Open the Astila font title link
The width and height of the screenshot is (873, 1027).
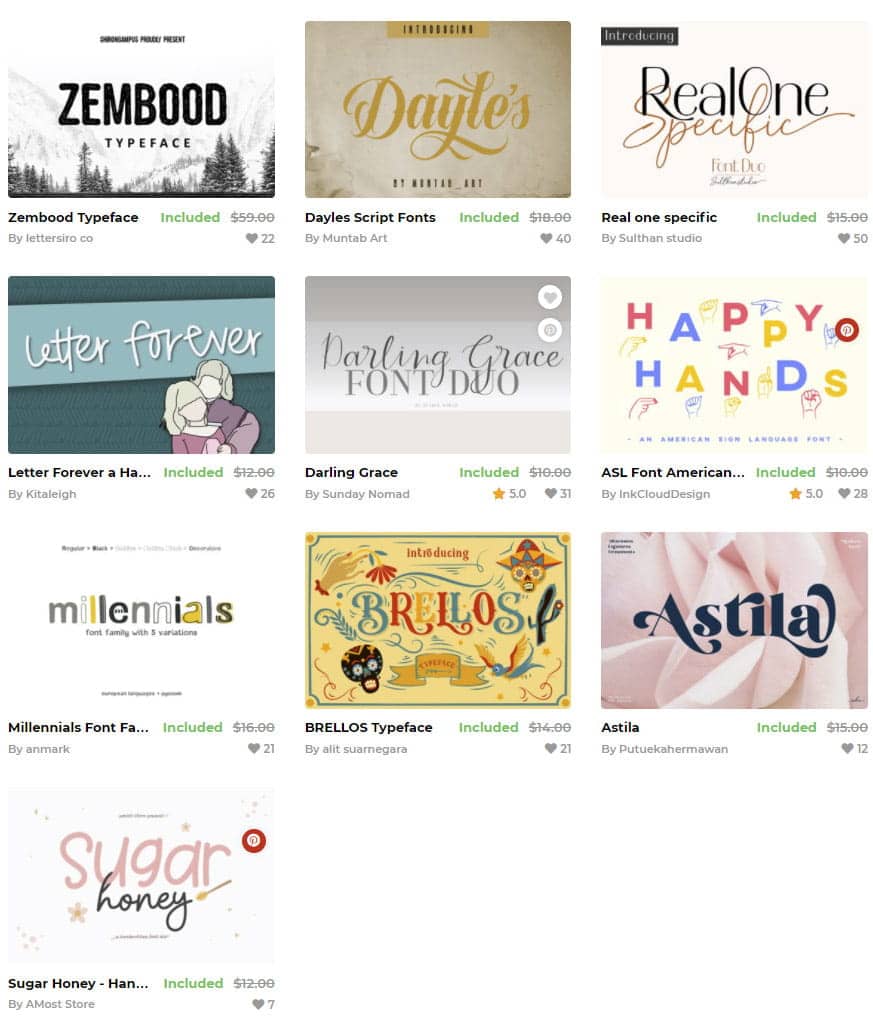[620, 728]
